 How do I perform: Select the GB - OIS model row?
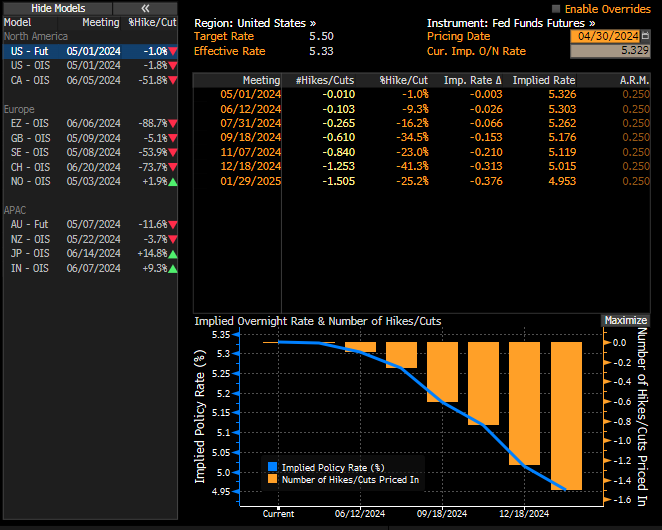coord(30,138)
